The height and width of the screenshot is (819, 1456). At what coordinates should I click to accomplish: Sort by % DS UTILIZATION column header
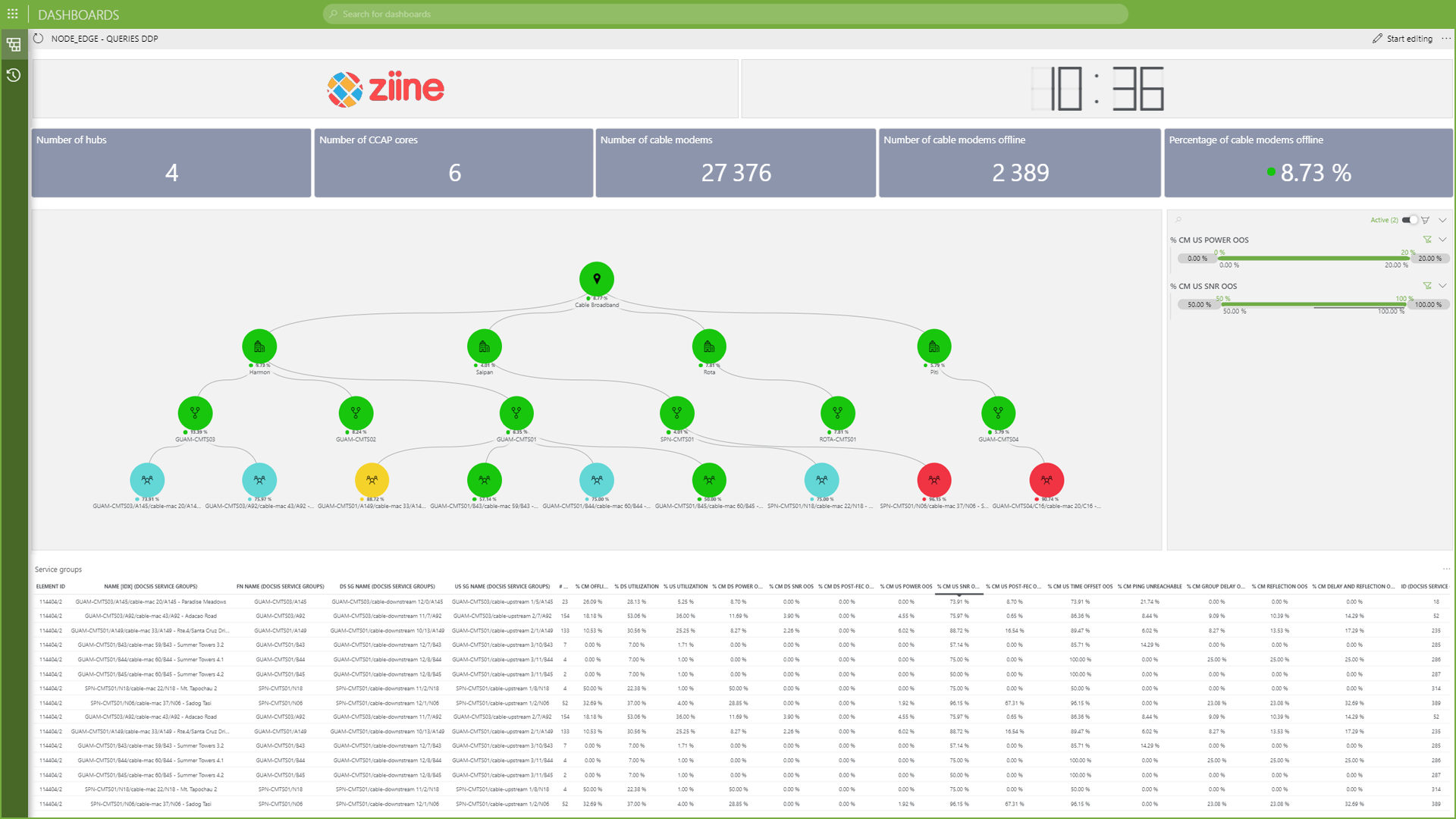coord(636,586)
